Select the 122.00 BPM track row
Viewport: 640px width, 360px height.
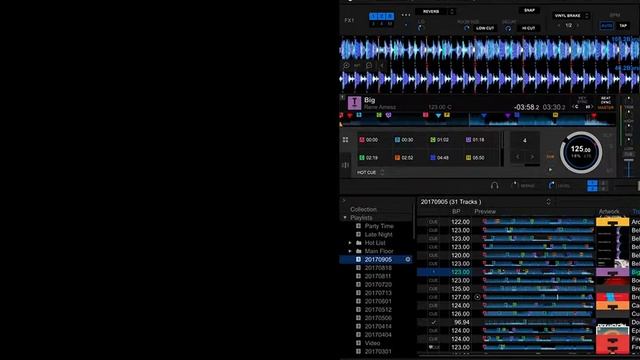pos(528,222)
